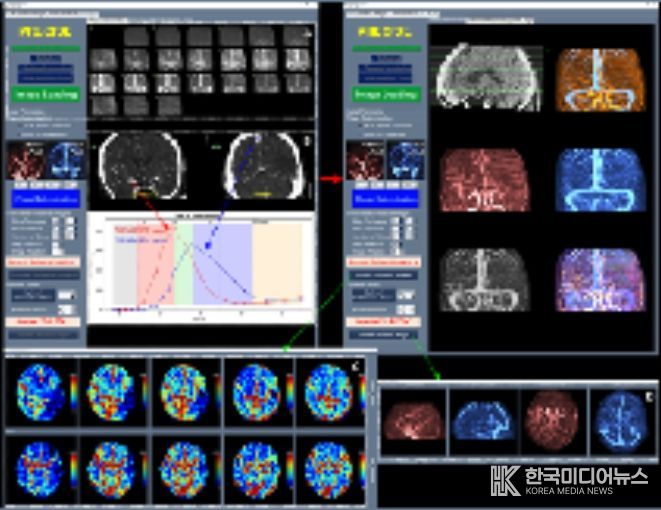Select the blue vein preview thumbnail in right window
Image resolution: width=661 pixels, height=510 pixels.
(405, 160)
